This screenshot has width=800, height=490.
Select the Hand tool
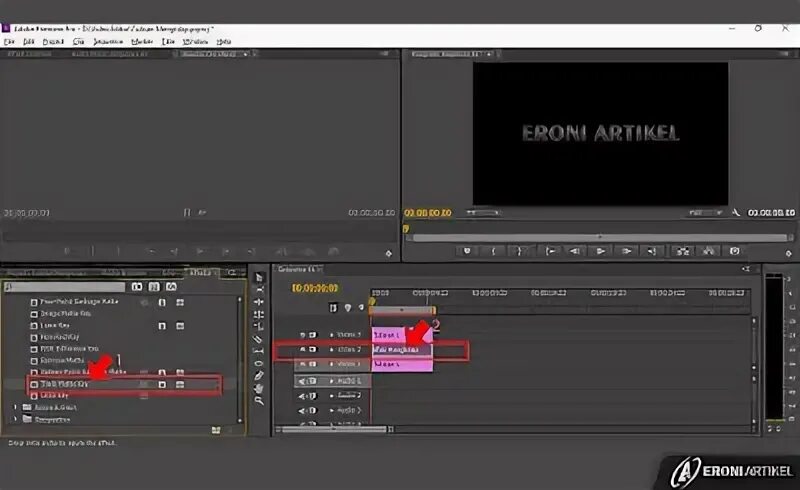pyautogui.click(x=259, y=388)
